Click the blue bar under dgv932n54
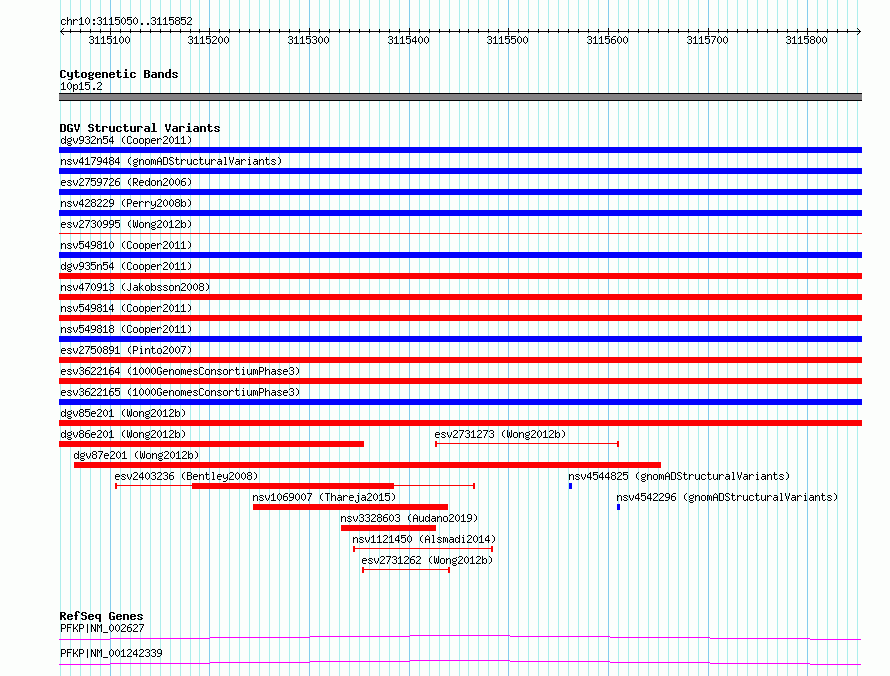Viewport: 890px width, 676px height. [x=460, y=150]
